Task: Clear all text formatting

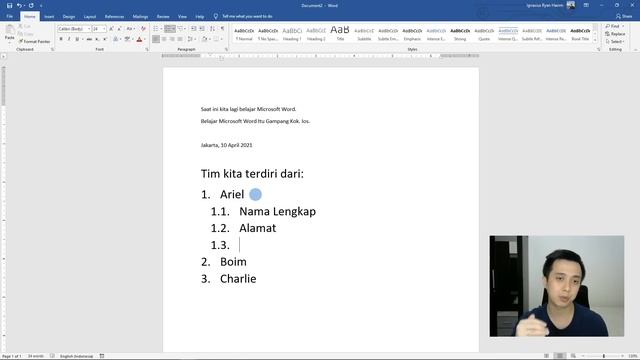Action: (x=143, y=29)
